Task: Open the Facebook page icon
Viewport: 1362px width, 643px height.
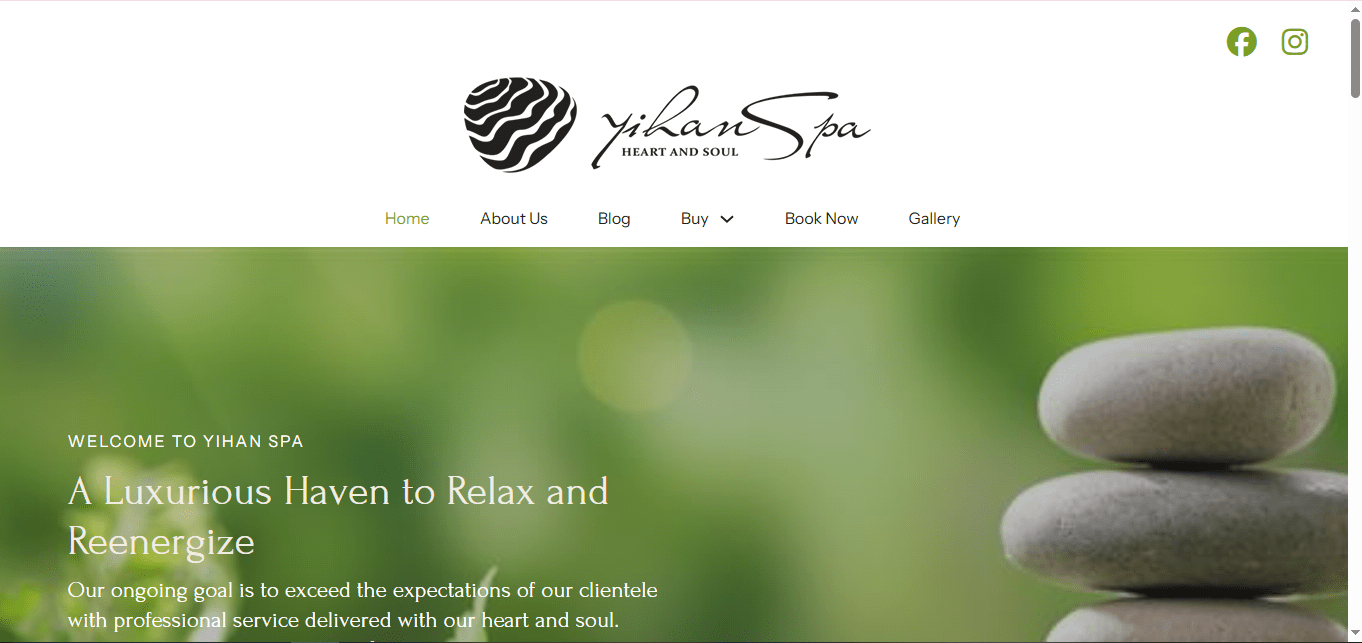Action: click(1241, 42)
